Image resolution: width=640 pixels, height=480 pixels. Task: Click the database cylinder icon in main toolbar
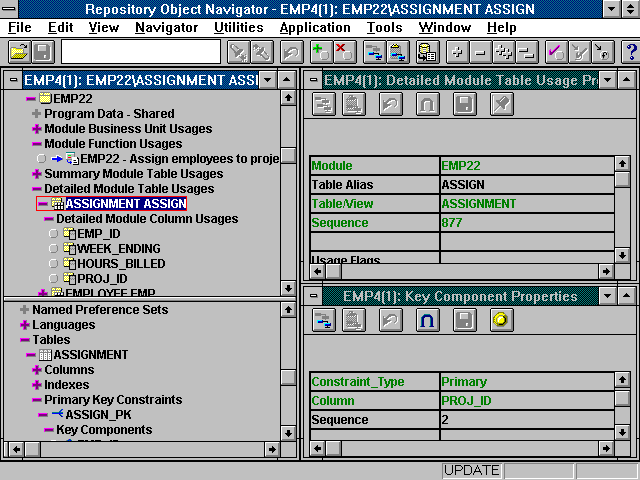pos(426,51)
